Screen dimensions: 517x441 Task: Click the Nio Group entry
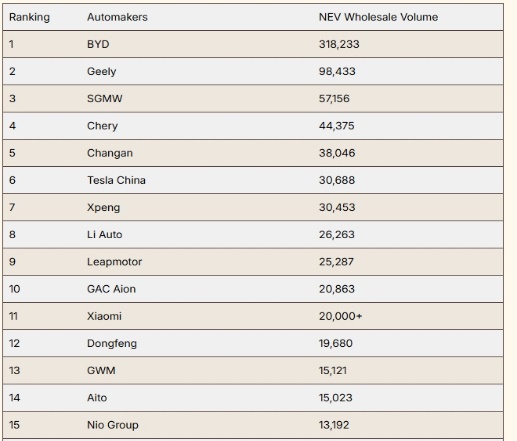pyautogui.click(x=113, y=425)
